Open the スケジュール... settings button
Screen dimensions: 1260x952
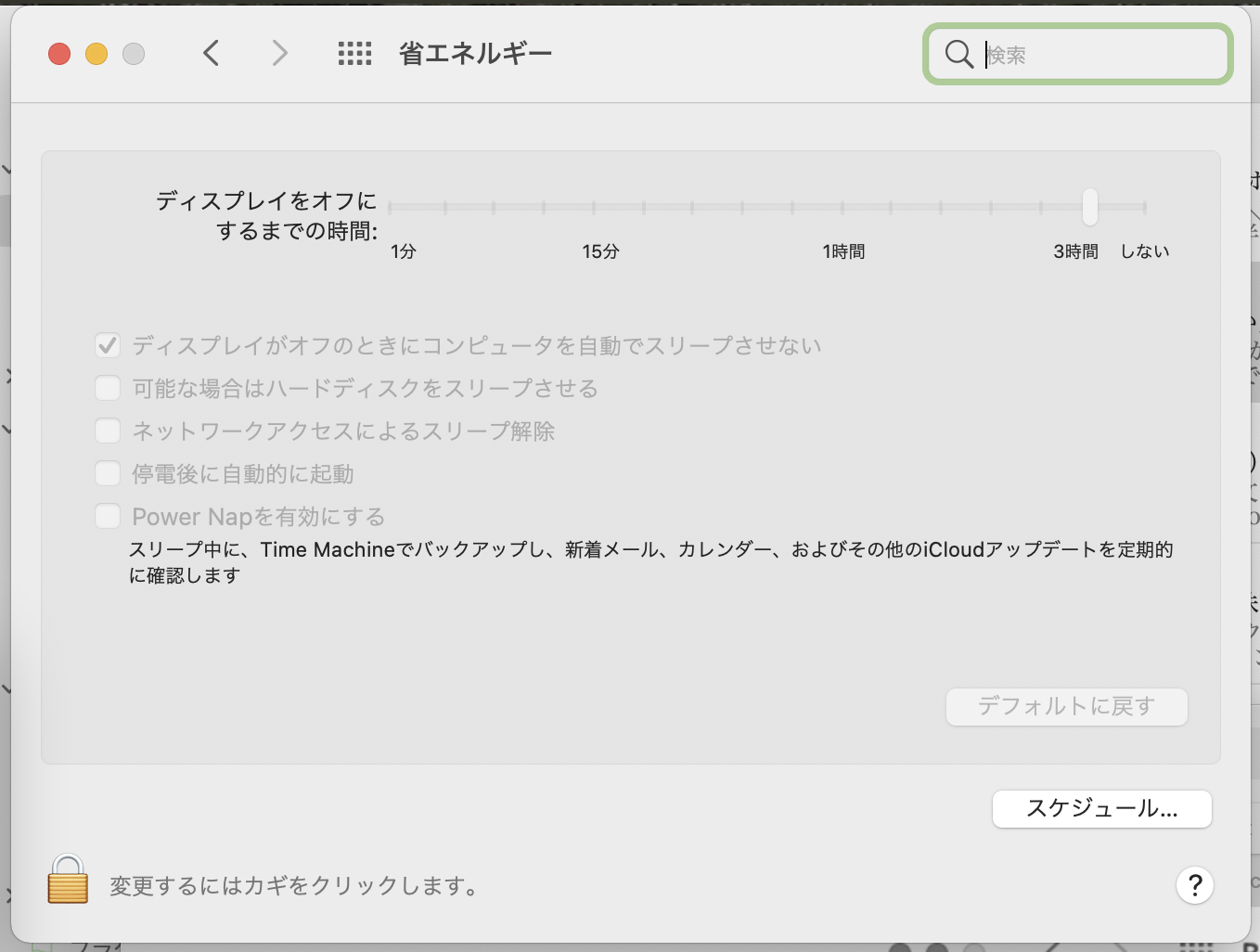tap(1101, 809)
